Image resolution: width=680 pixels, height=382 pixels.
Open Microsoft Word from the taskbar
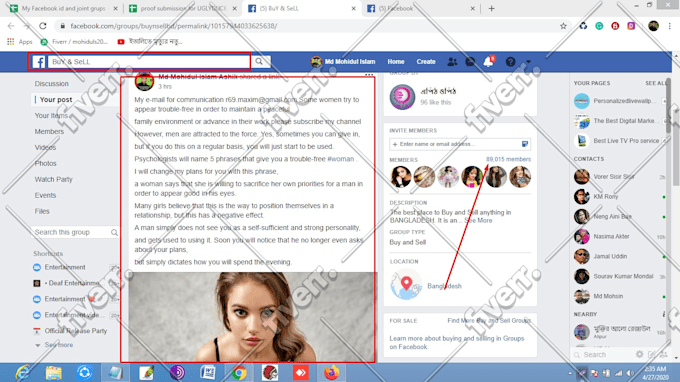(208, 372)
